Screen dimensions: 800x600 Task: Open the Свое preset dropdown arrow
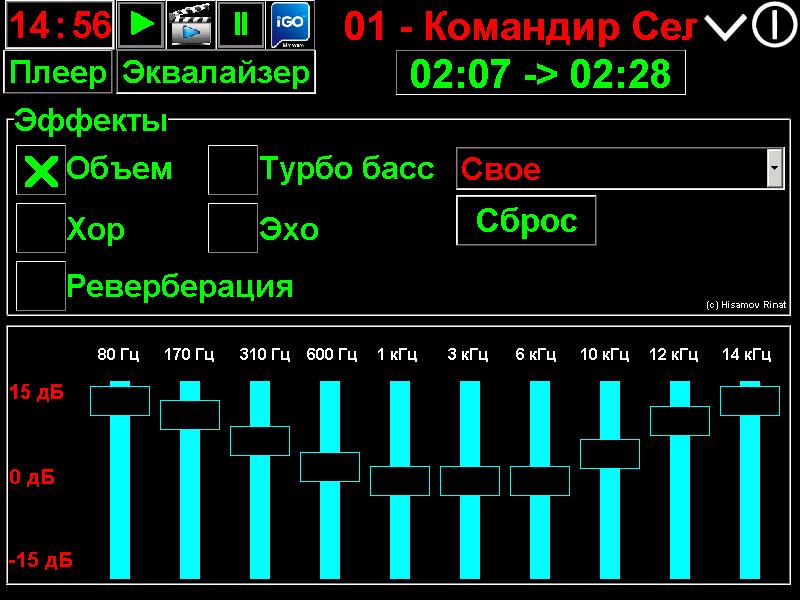tap(774, 168)
